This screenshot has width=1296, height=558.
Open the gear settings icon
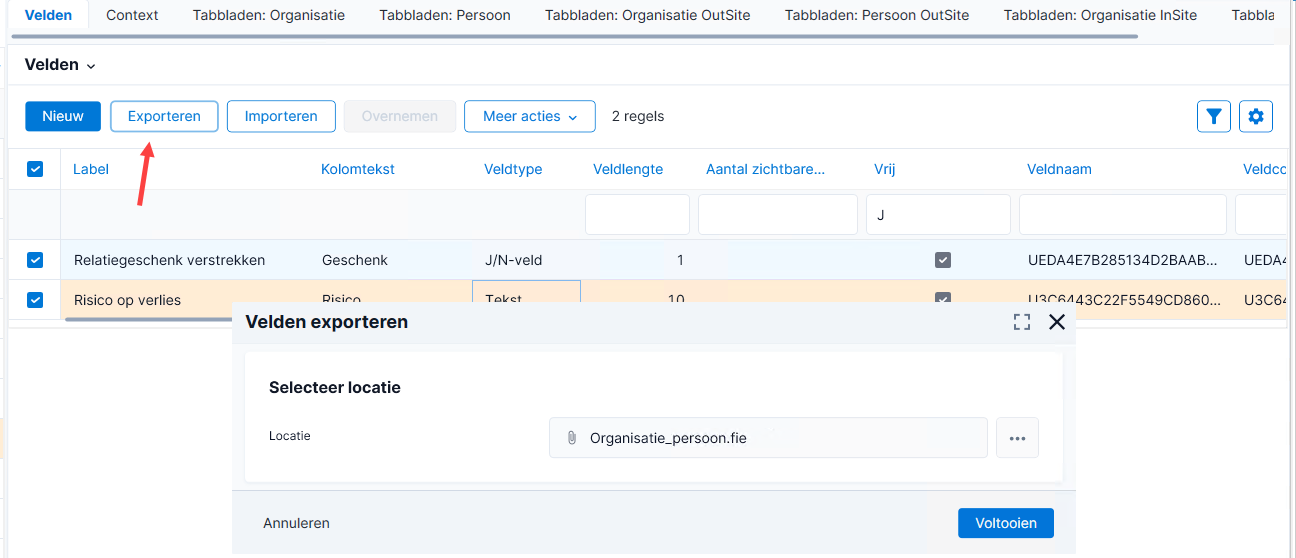tap(1256, 116)
